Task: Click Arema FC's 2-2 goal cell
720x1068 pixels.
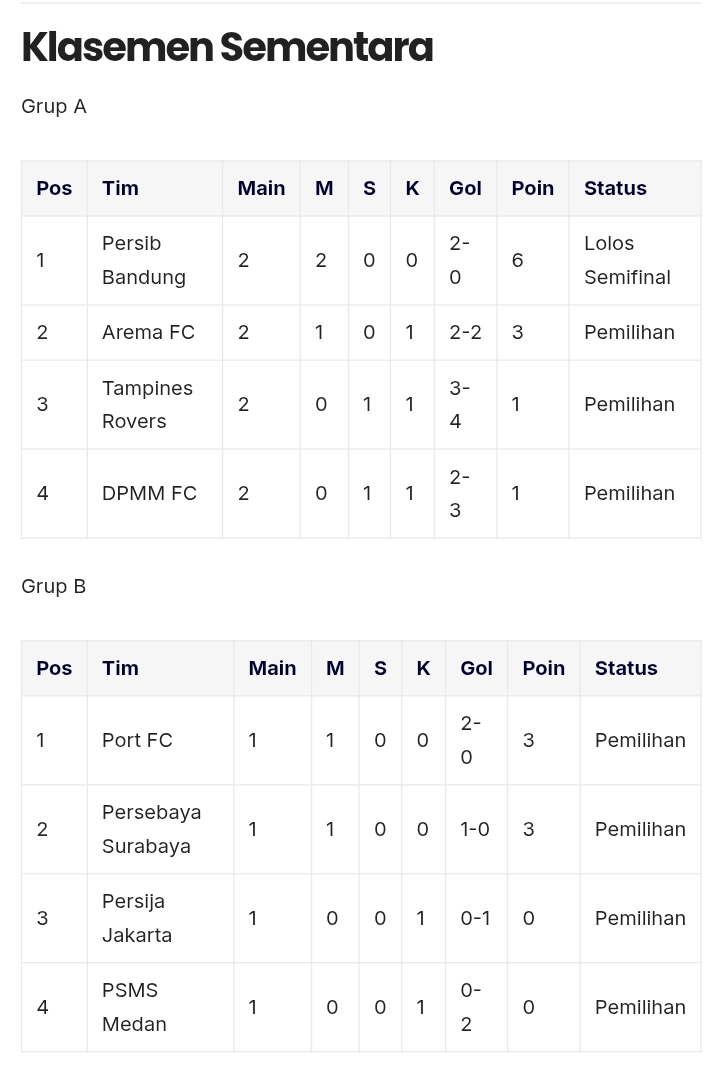Action: tap(465, 332)
